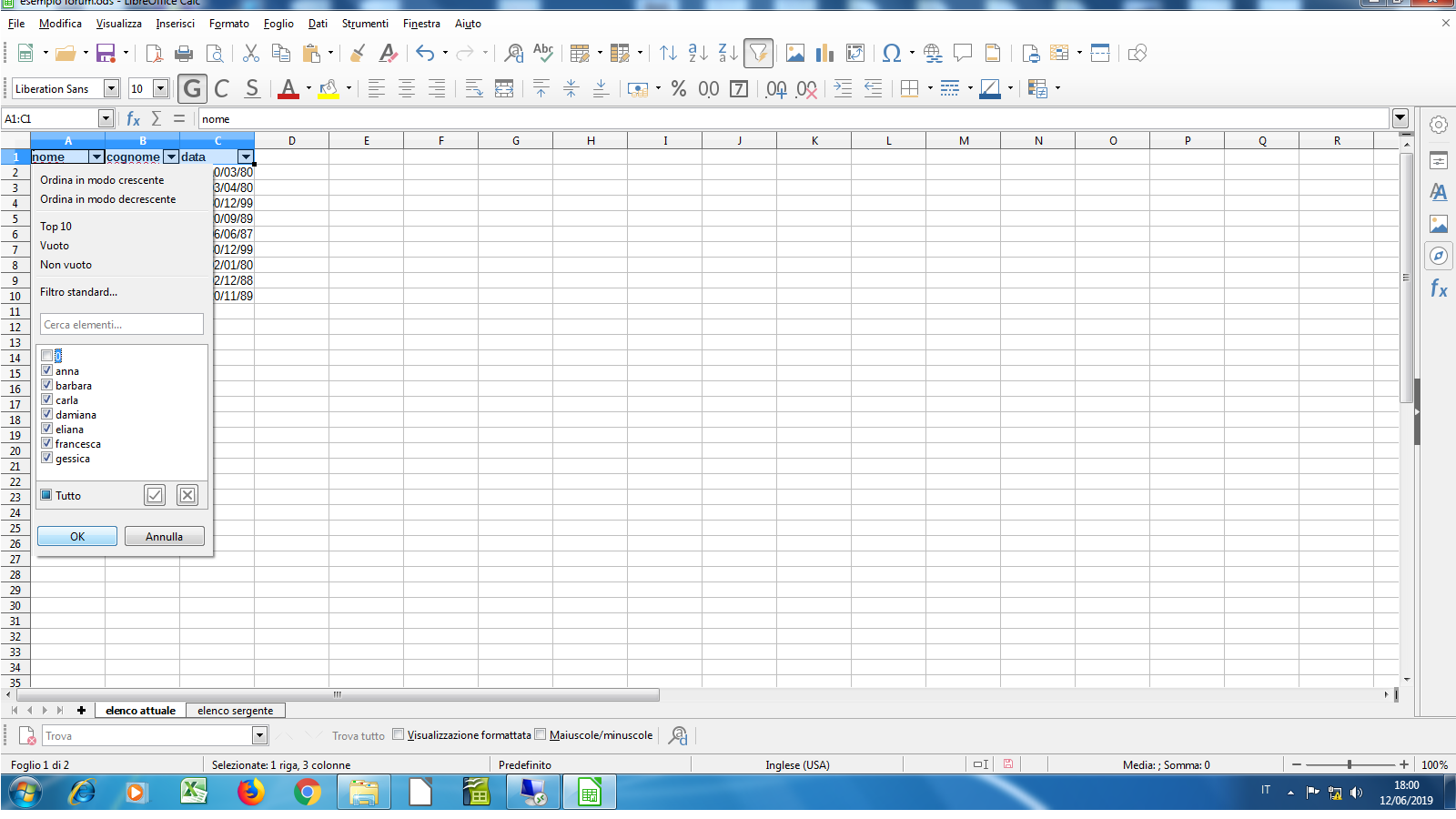Toggle the Tutto select-all checkbox
This screenshot has height=819, width=1456.
tap(46, 496)
